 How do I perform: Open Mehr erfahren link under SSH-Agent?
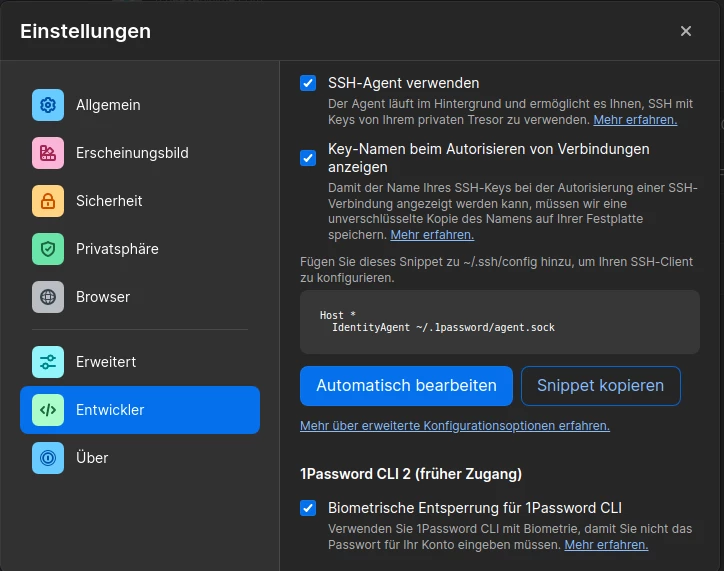(635, 120)
